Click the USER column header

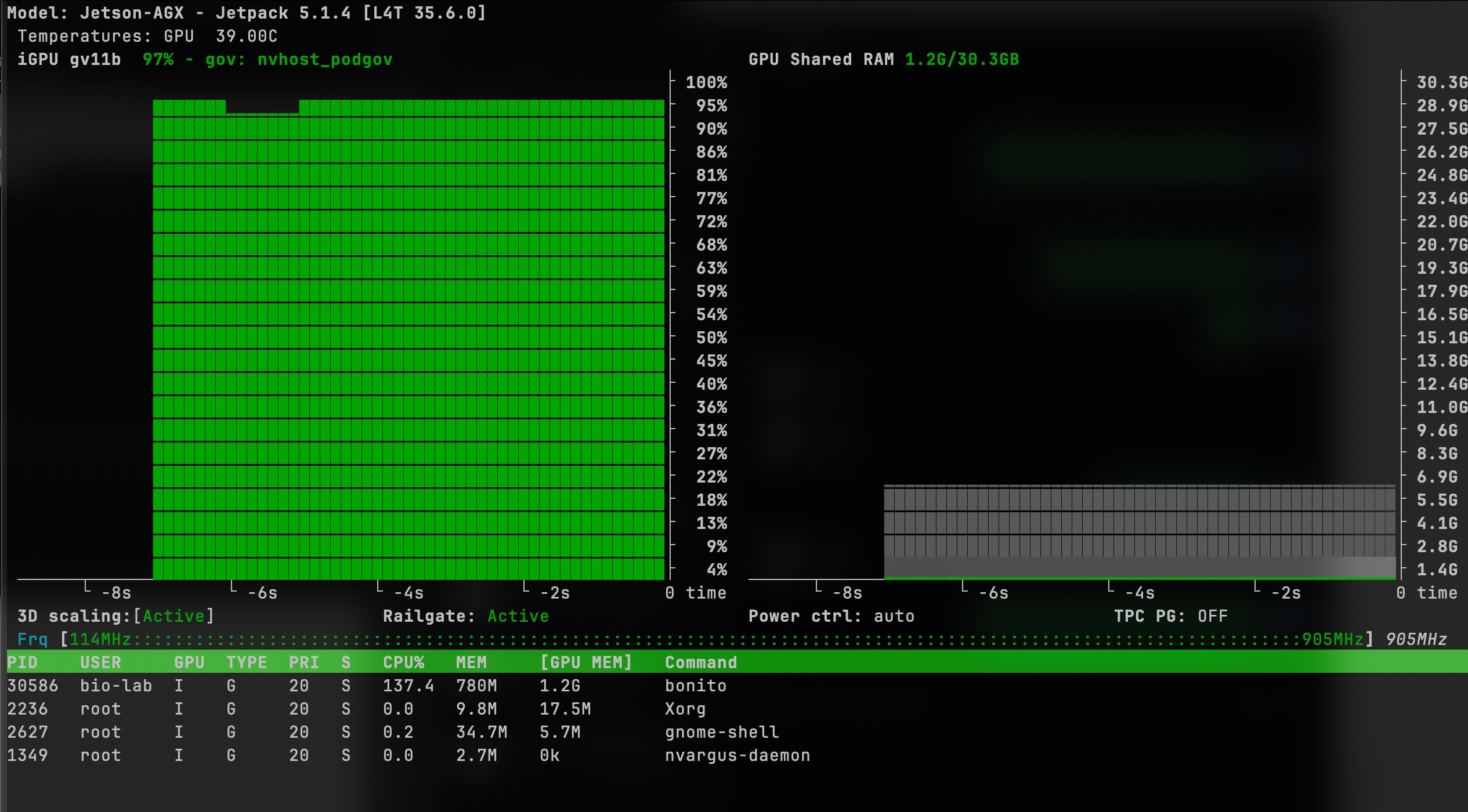point(100,662)
